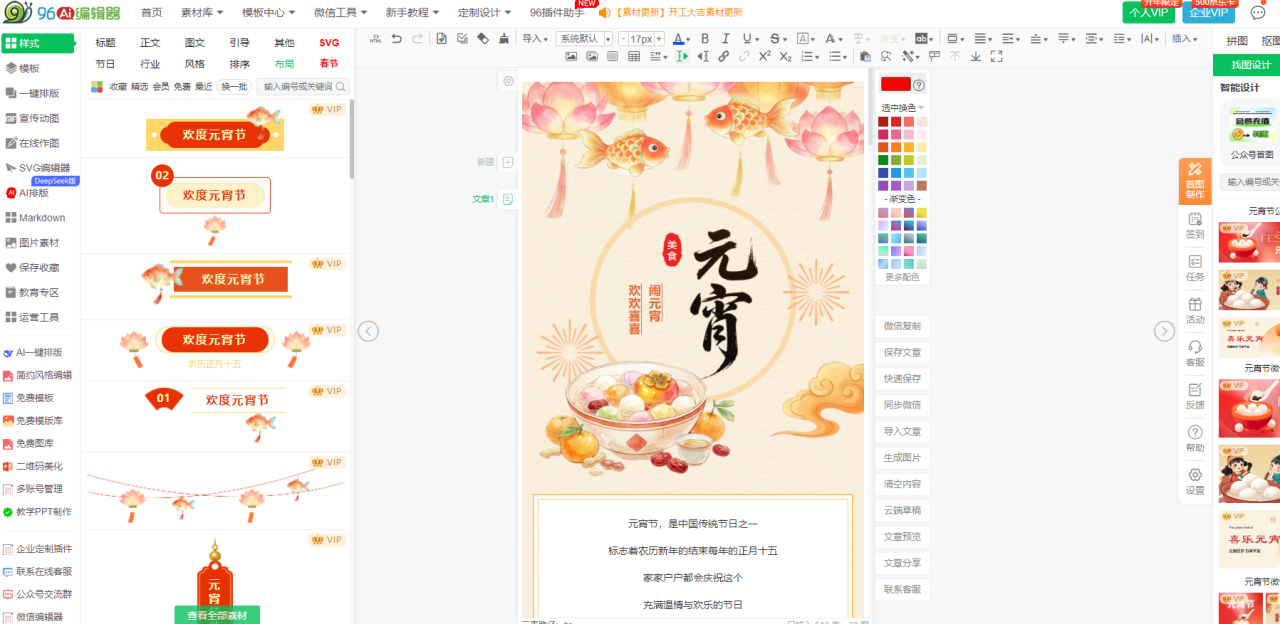Click the insert hyperlink icon
Image resolution: width=1280 pixels, height=624 pixels.
pos(723,57)
